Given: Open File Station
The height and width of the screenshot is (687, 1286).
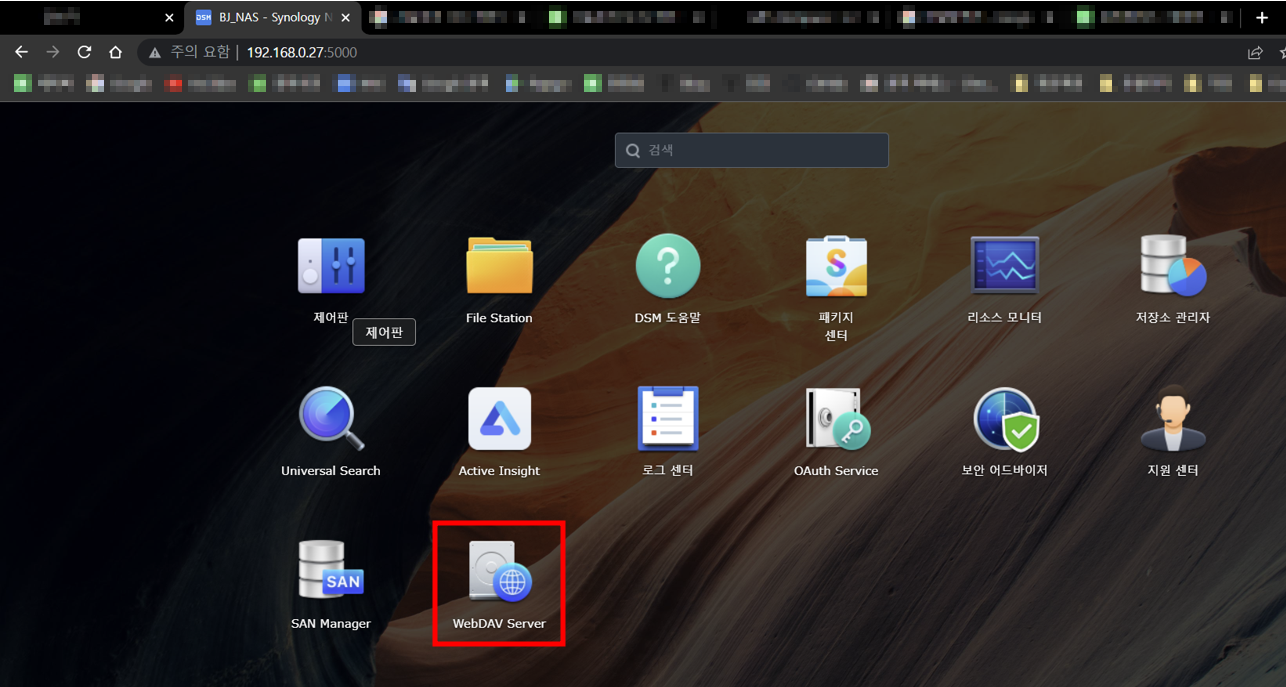Looking at the screenshot, I should pos(499,266).
